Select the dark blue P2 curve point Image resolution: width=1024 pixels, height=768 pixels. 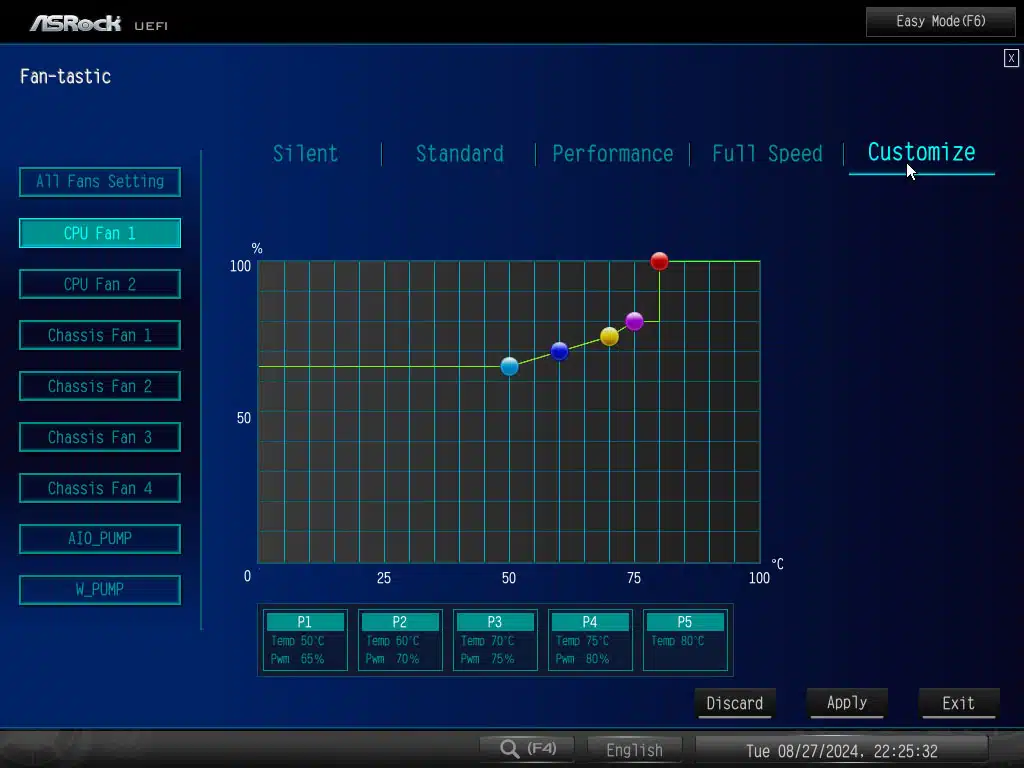point(559,351)
